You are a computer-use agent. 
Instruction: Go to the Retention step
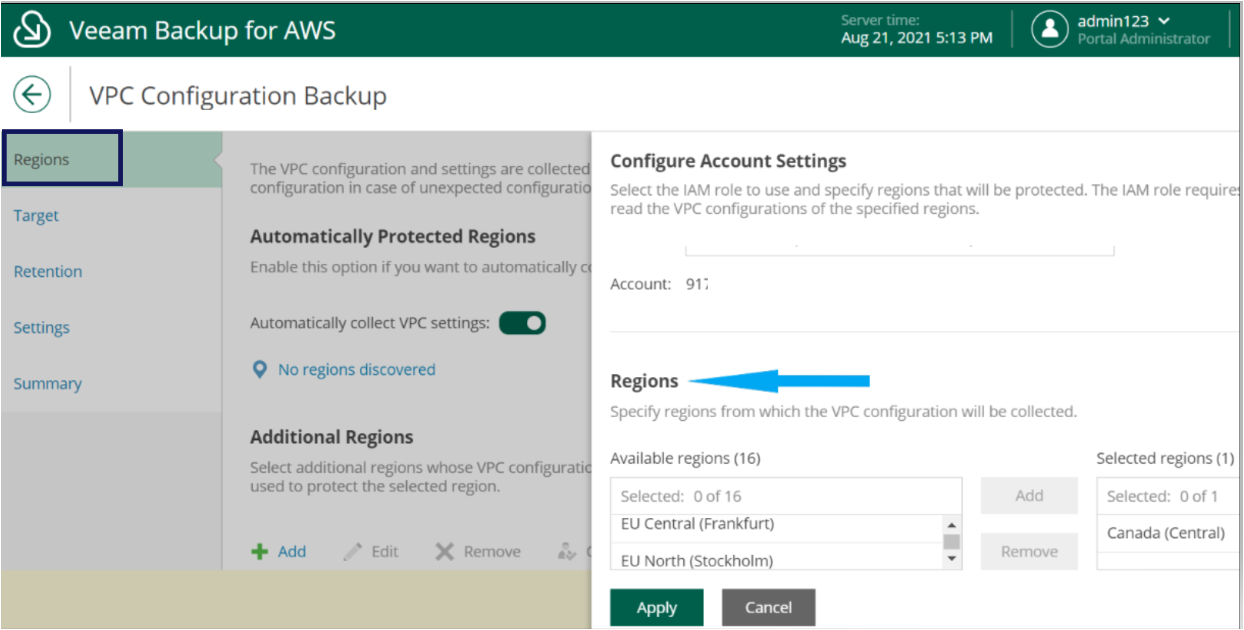pos(48,271)
